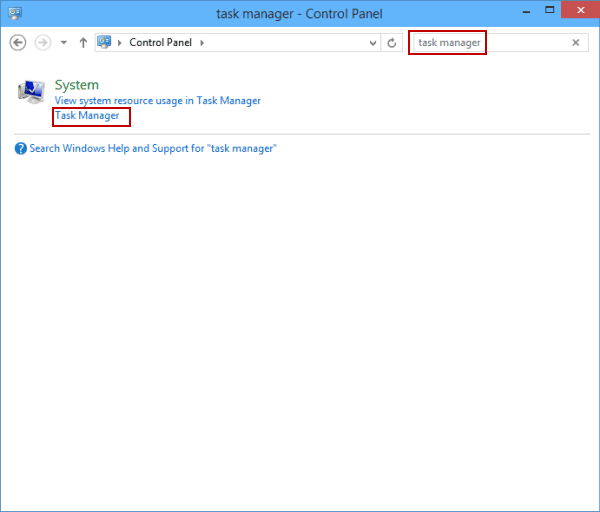
Task: Open the address bar history dropdown
Action: point(373,43)
